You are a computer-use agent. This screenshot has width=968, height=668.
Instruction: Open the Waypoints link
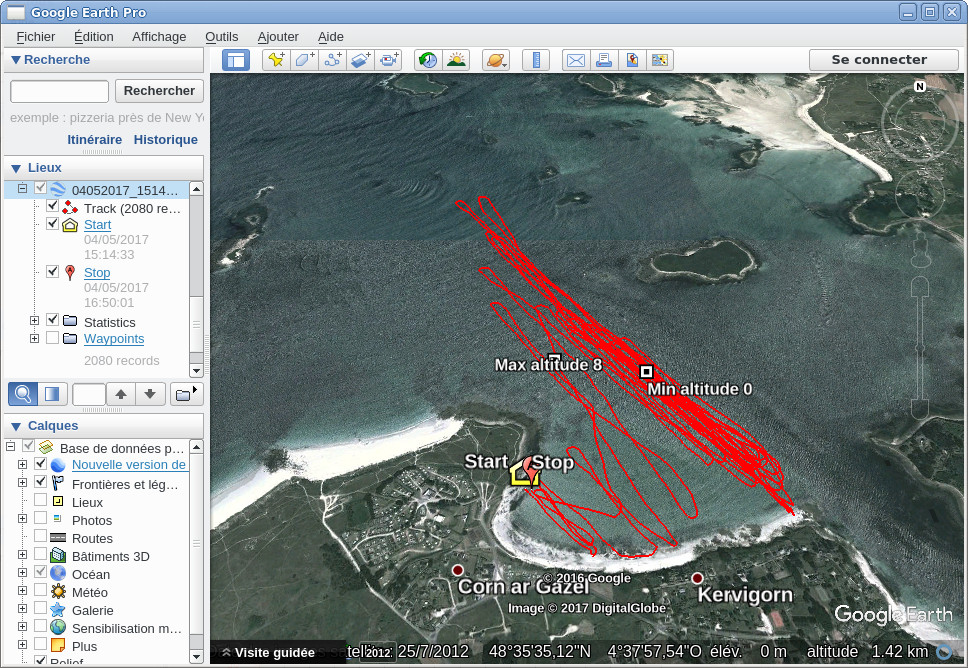(x=114, y=338)
